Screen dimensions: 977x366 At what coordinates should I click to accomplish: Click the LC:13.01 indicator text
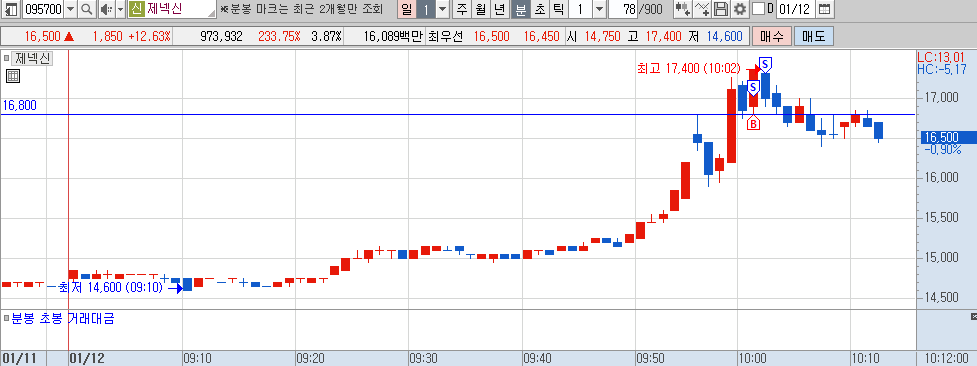point(942,57)
